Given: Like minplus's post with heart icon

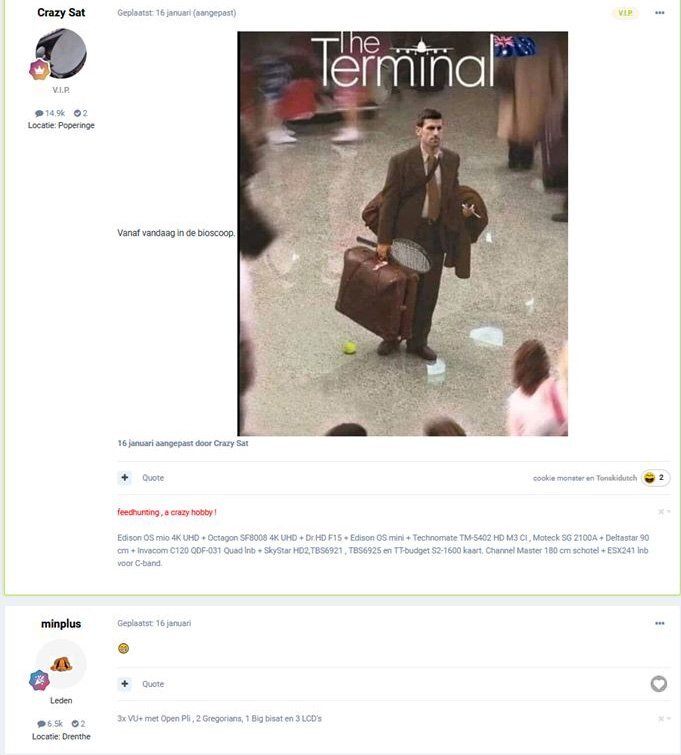Looking at the screenshot, I should pos(658,684).
